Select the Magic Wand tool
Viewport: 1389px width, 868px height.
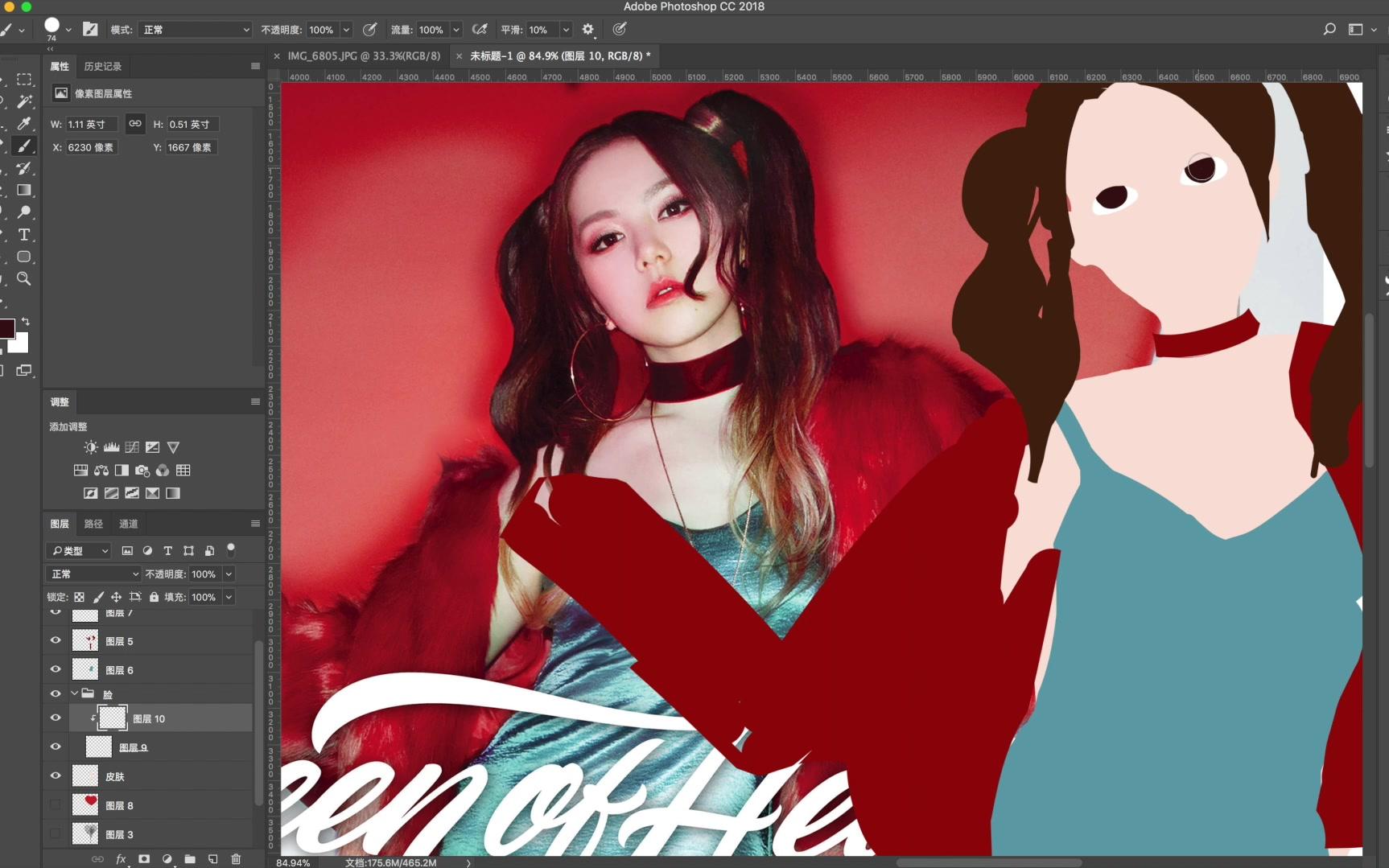24,101
